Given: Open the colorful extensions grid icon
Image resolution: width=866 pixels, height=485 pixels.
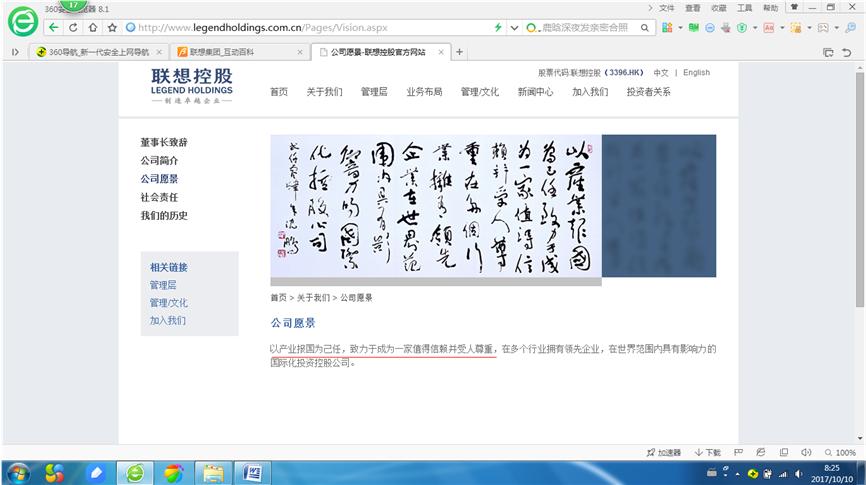Looking at the screenshot, I should click(667, 28).
